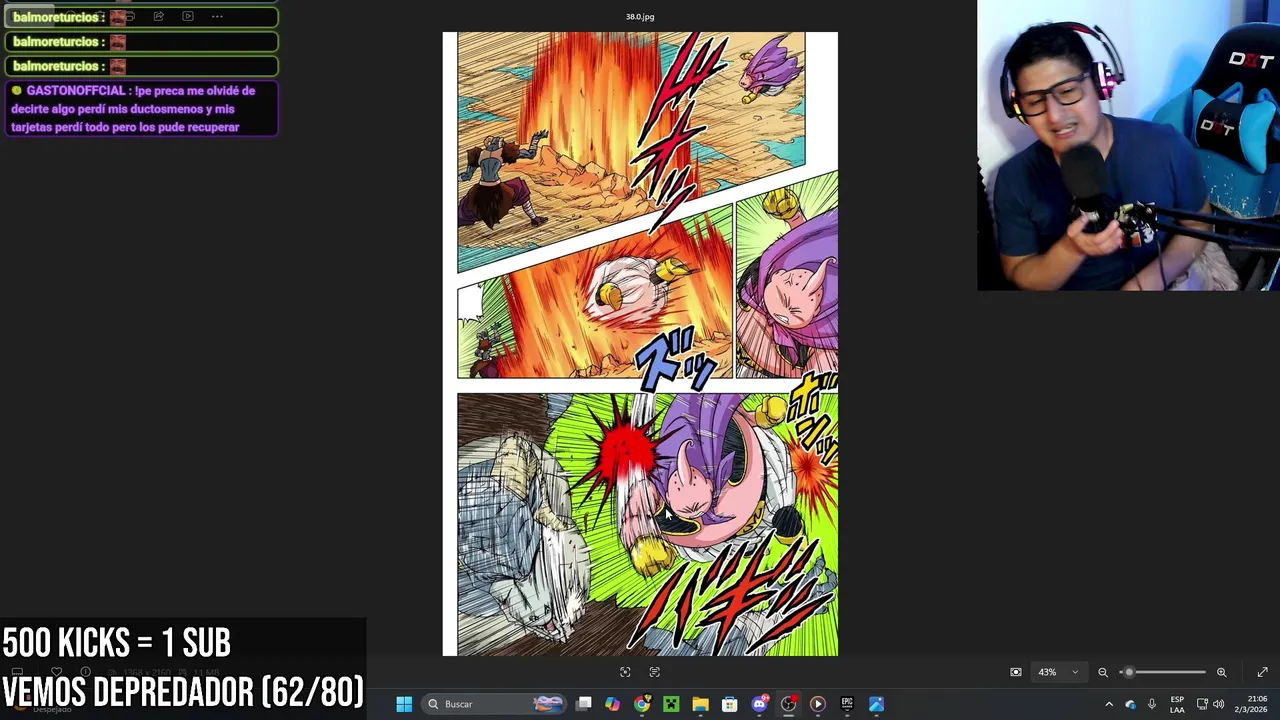1280x720 pixels.
Task: Open Minecraft from the taskbar
Action: click(x=671, y=704)
